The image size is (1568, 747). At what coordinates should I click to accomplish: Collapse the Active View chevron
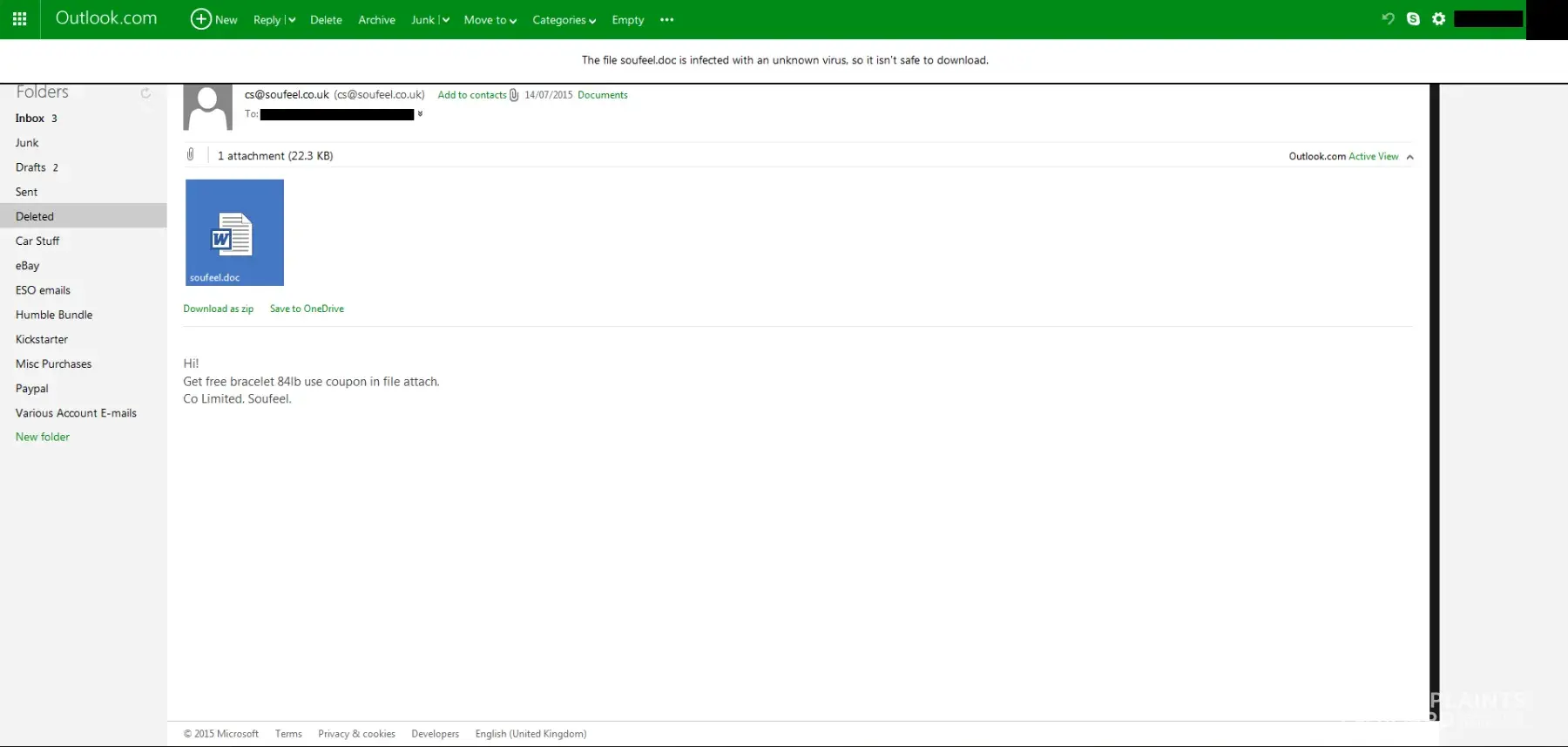point(1409,157)
